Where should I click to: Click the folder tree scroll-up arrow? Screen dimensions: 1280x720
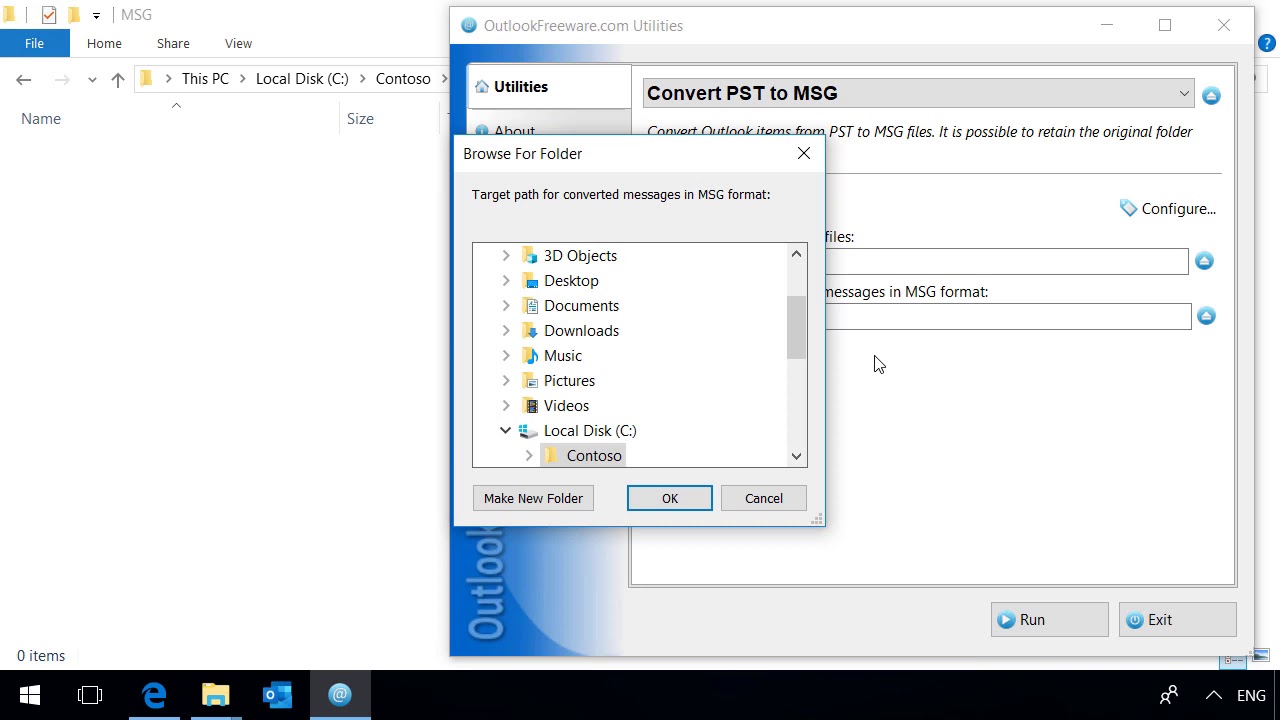tap(796, 254)
